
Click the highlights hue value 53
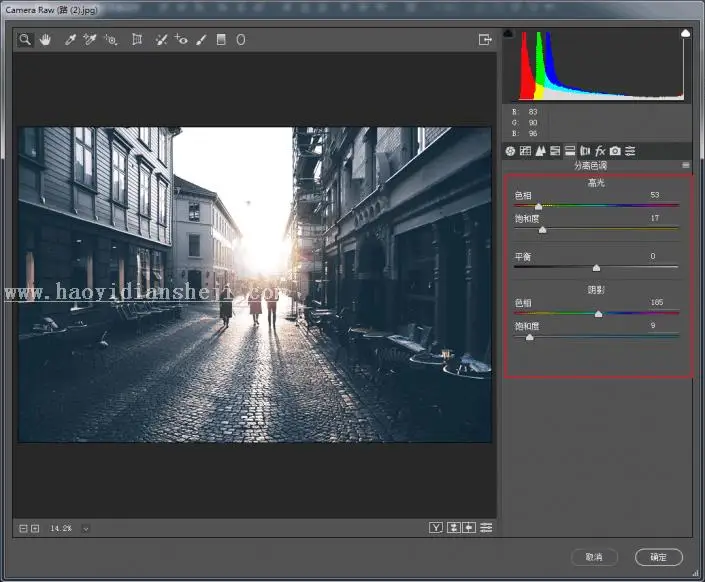point(655,195)
